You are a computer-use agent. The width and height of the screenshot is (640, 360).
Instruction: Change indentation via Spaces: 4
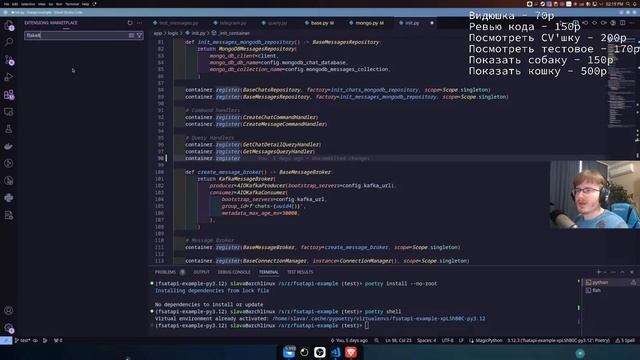pos(427,340)
